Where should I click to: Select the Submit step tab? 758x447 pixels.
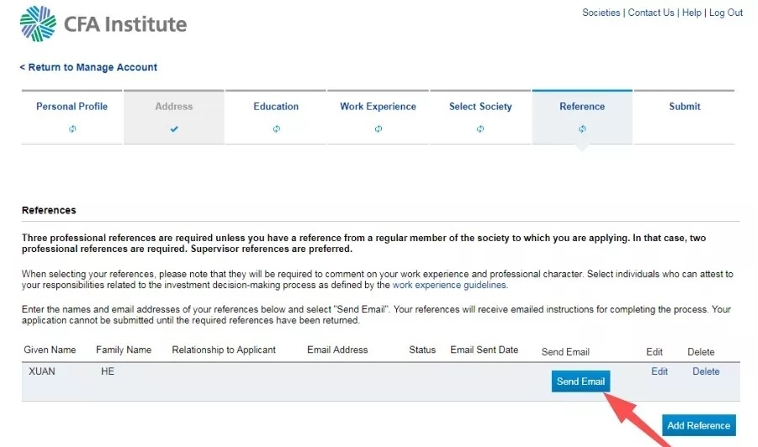[684, 106]
